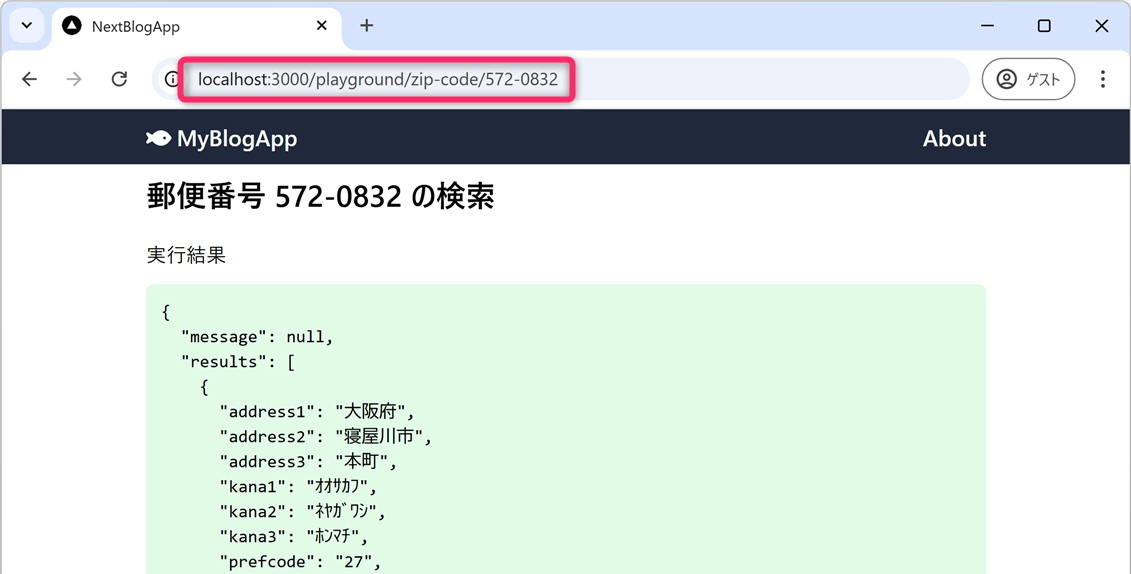Go back using the browser back arrow
1131x574 pixels.
[30, 79]
